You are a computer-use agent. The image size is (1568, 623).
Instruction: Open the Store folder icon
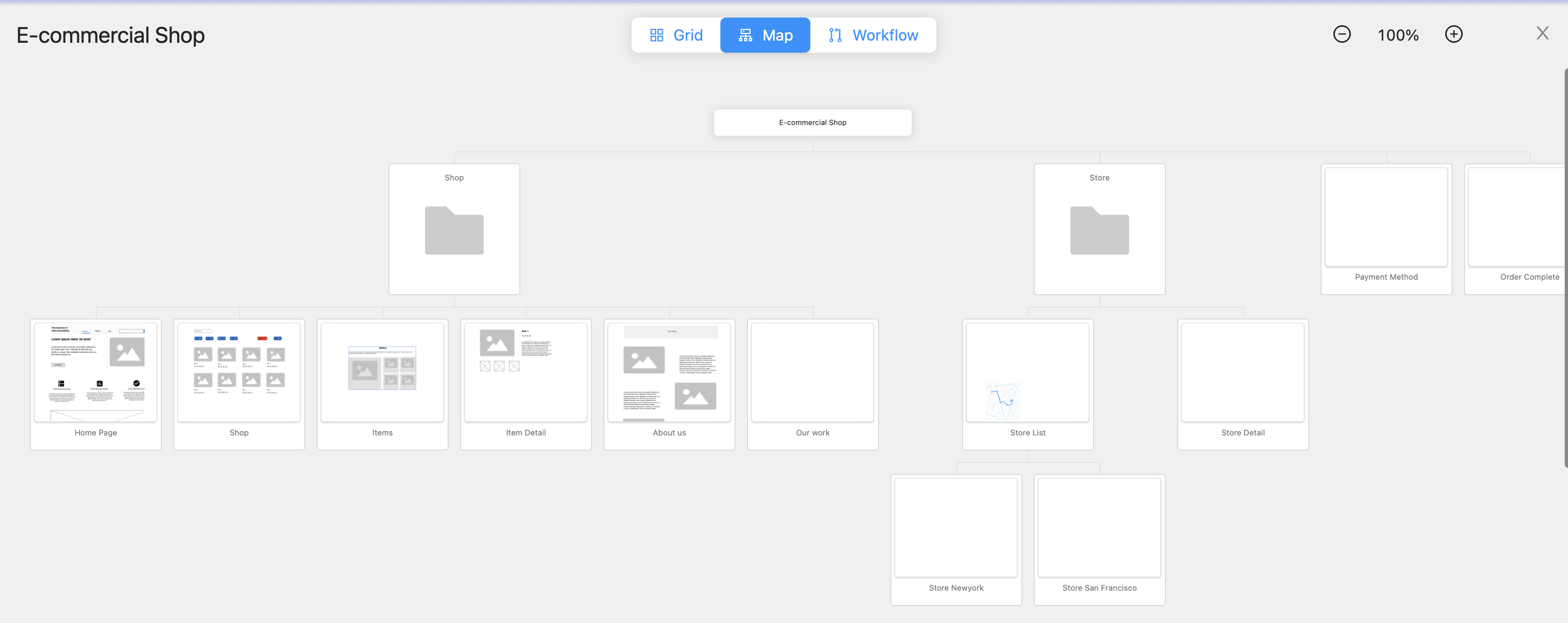point(1099,230)
